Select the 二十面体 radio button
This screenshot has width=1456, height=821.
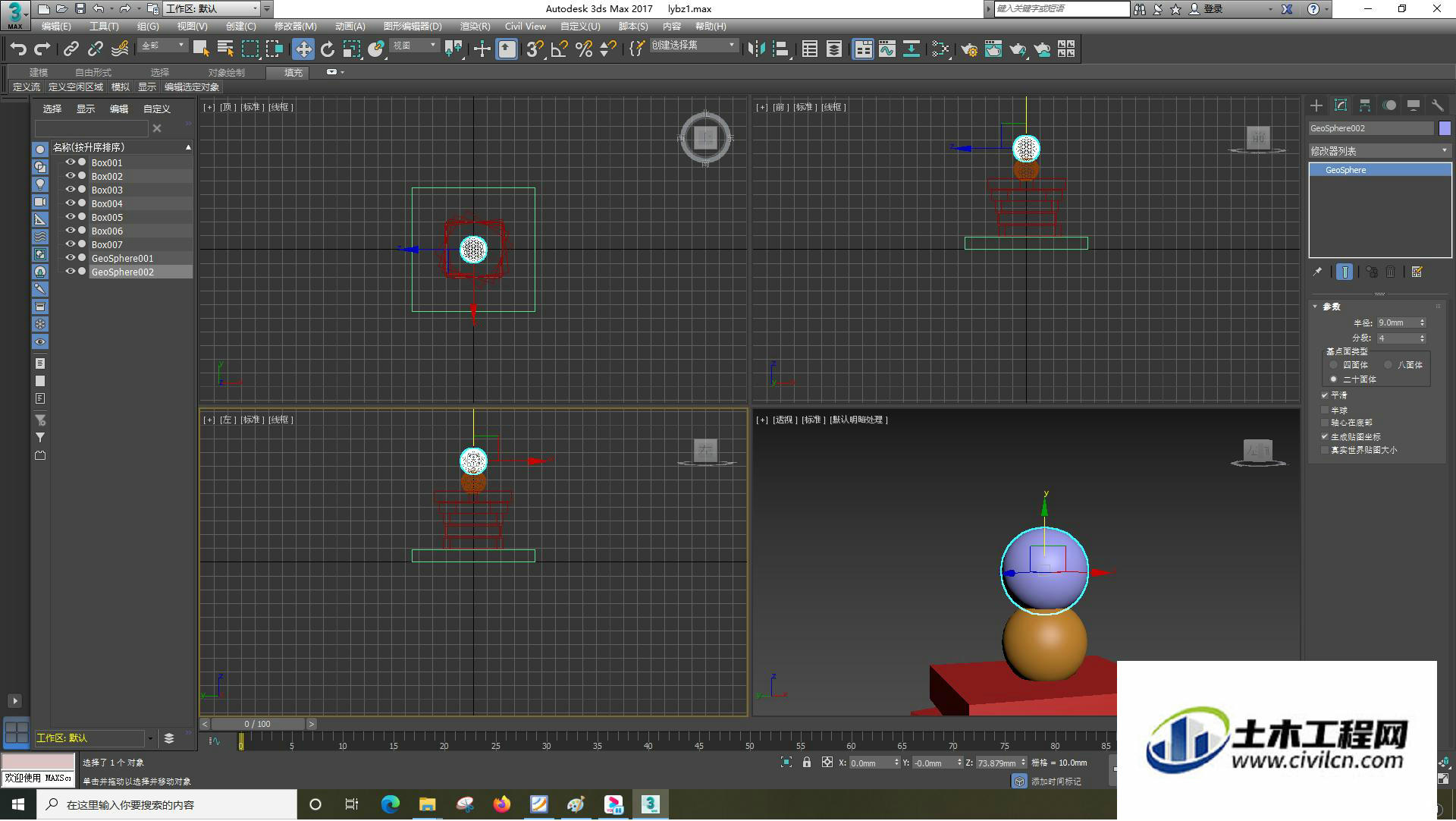(1333, 379)
